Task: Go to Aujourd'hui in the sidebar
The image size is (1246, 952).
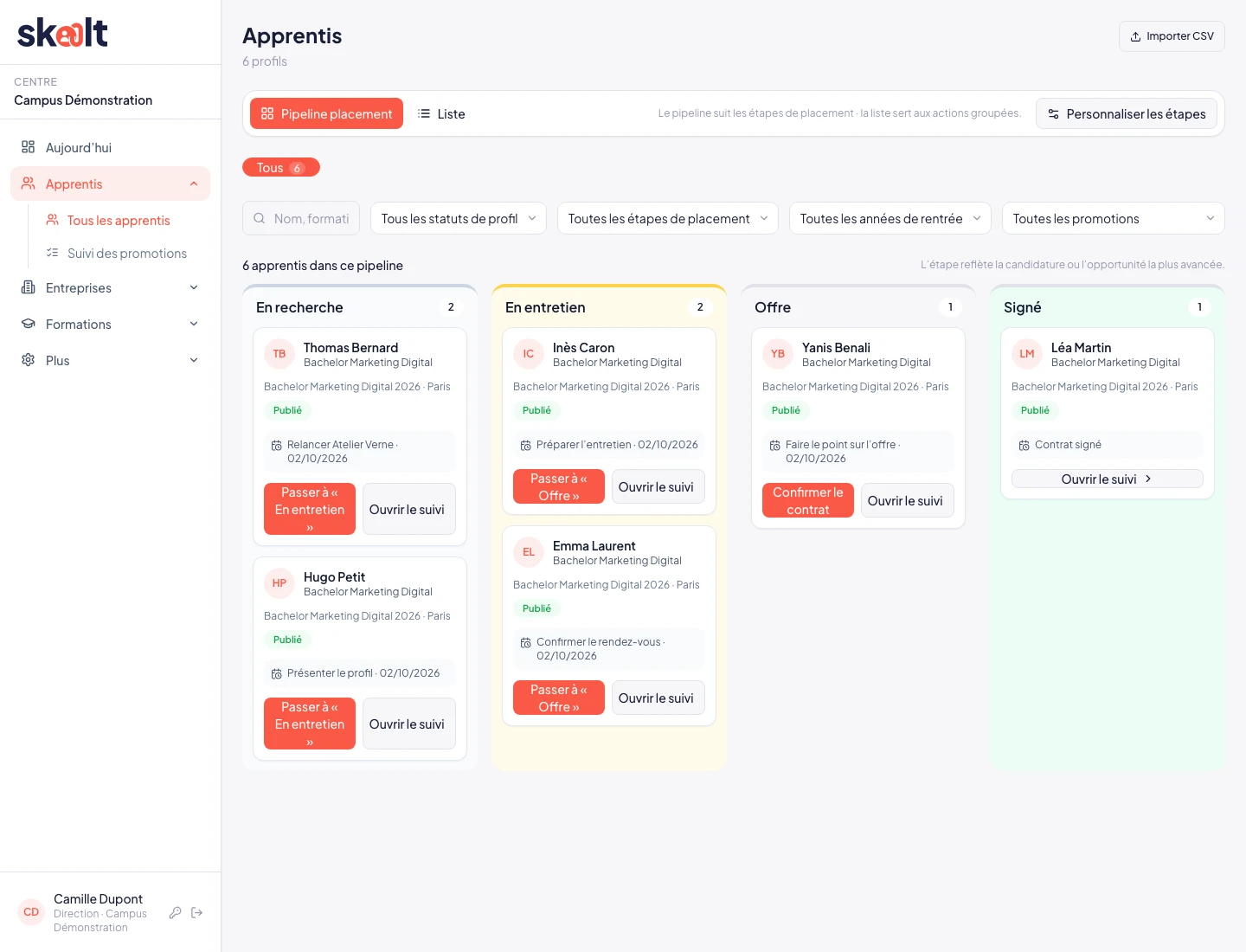Action: pyautogui.click(x=110, y=147)
